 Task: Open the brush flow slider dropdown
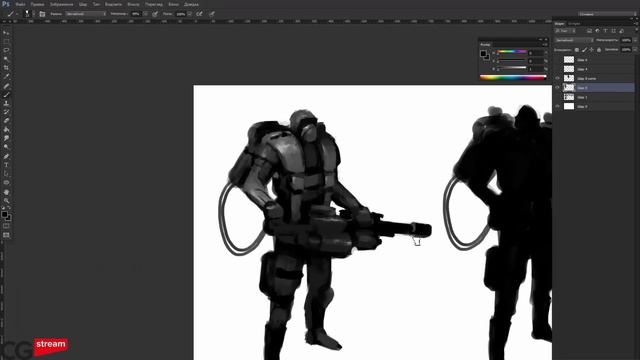190,14
